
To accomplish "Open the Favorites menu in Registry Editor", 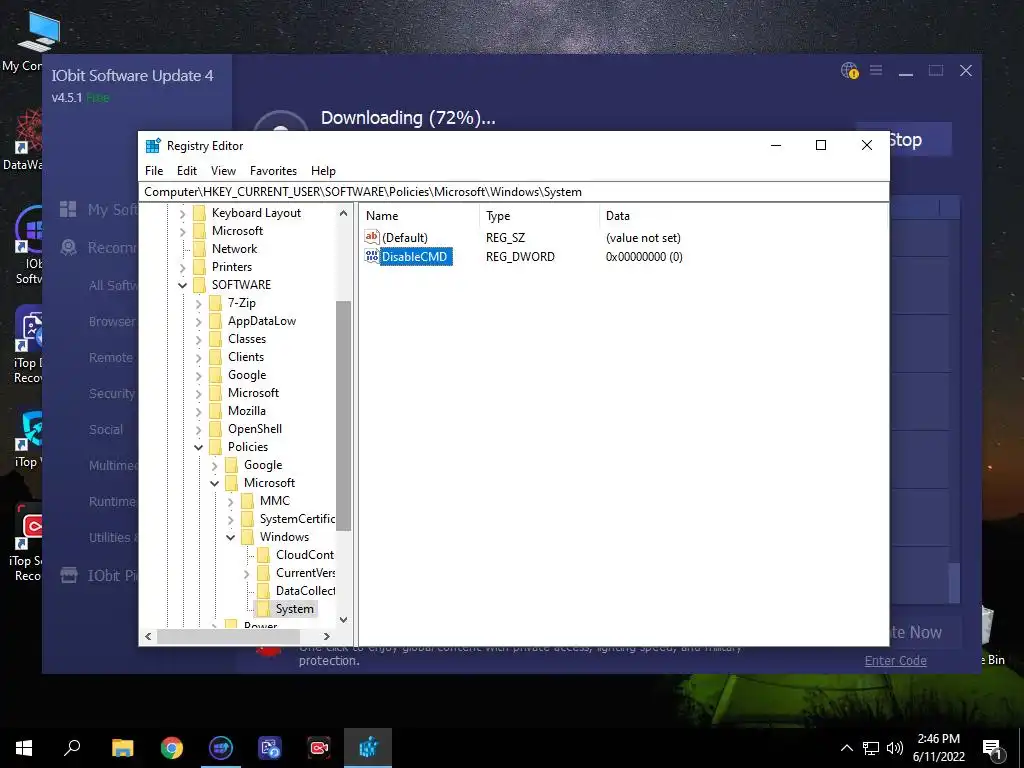I will [273, 170].
